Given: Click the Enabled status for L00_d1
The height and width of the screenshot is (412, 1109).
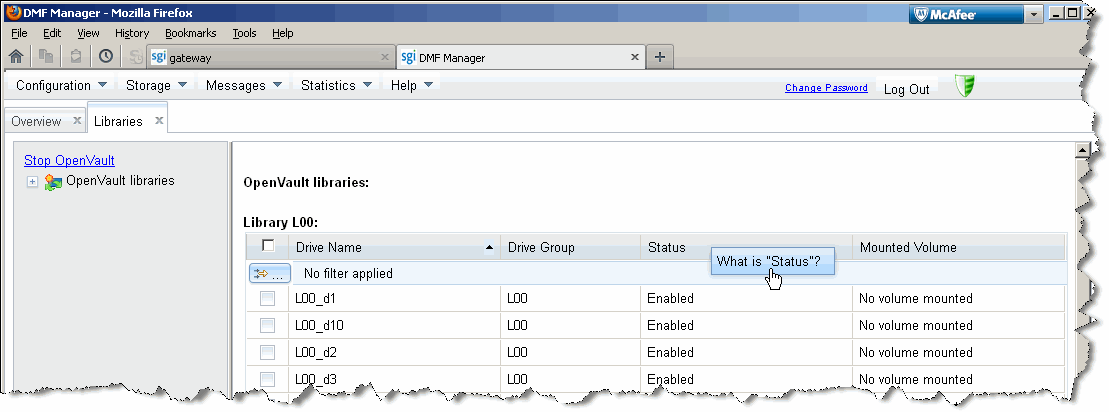Looking at the screenshot, I should [670, 299].
